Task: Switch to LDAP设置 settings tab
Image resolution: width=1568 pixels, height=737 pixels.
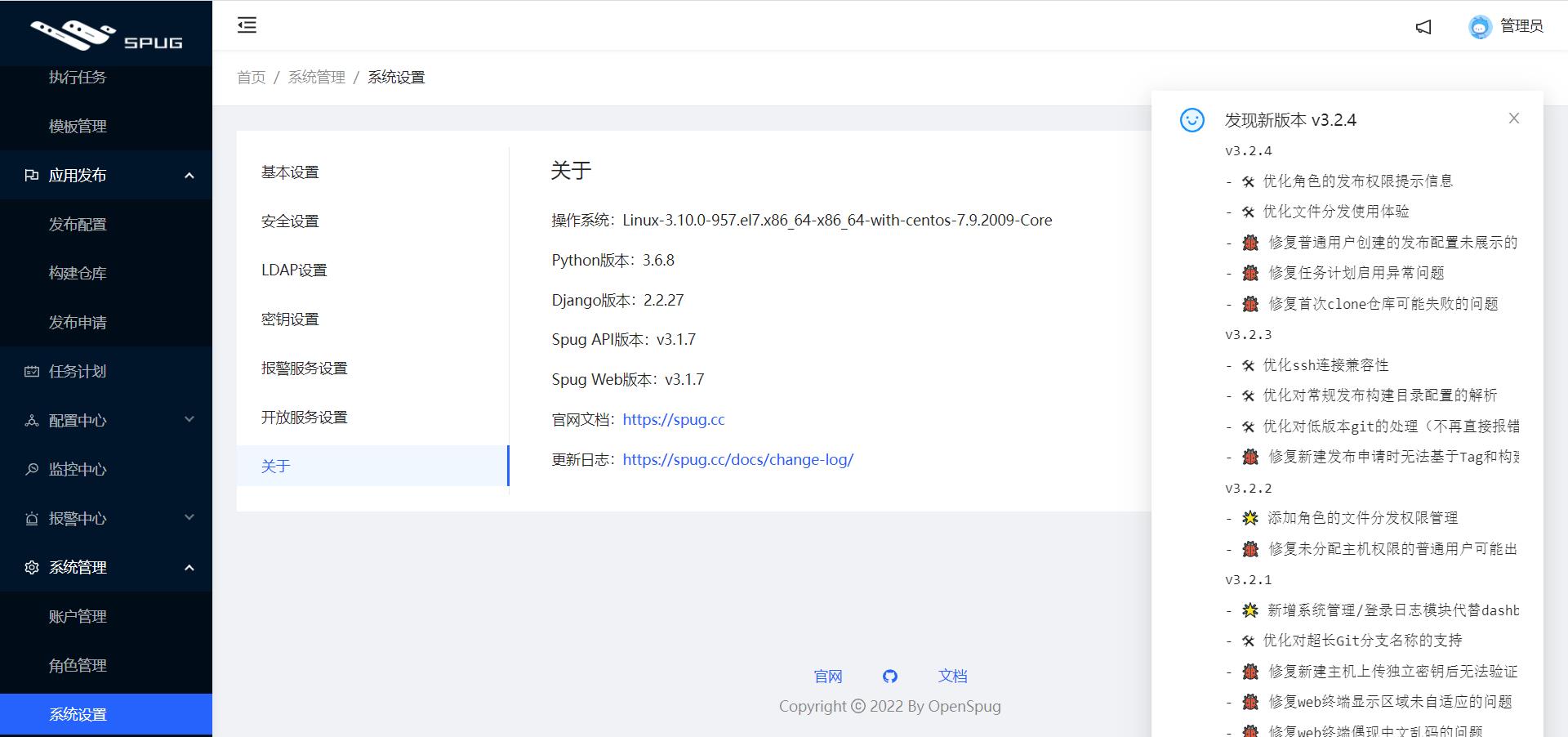Action: (372, 270)
